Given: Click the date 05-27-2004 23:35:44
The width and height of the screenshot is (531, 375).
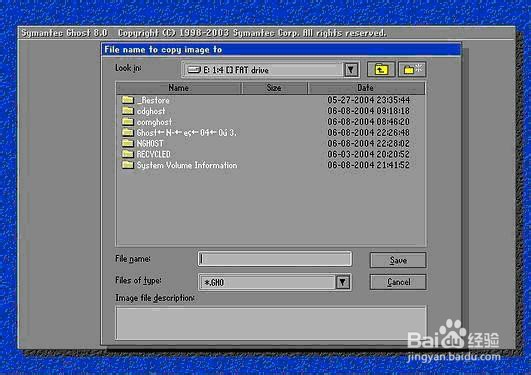Looking at the screenshot, I should (368, 100).
